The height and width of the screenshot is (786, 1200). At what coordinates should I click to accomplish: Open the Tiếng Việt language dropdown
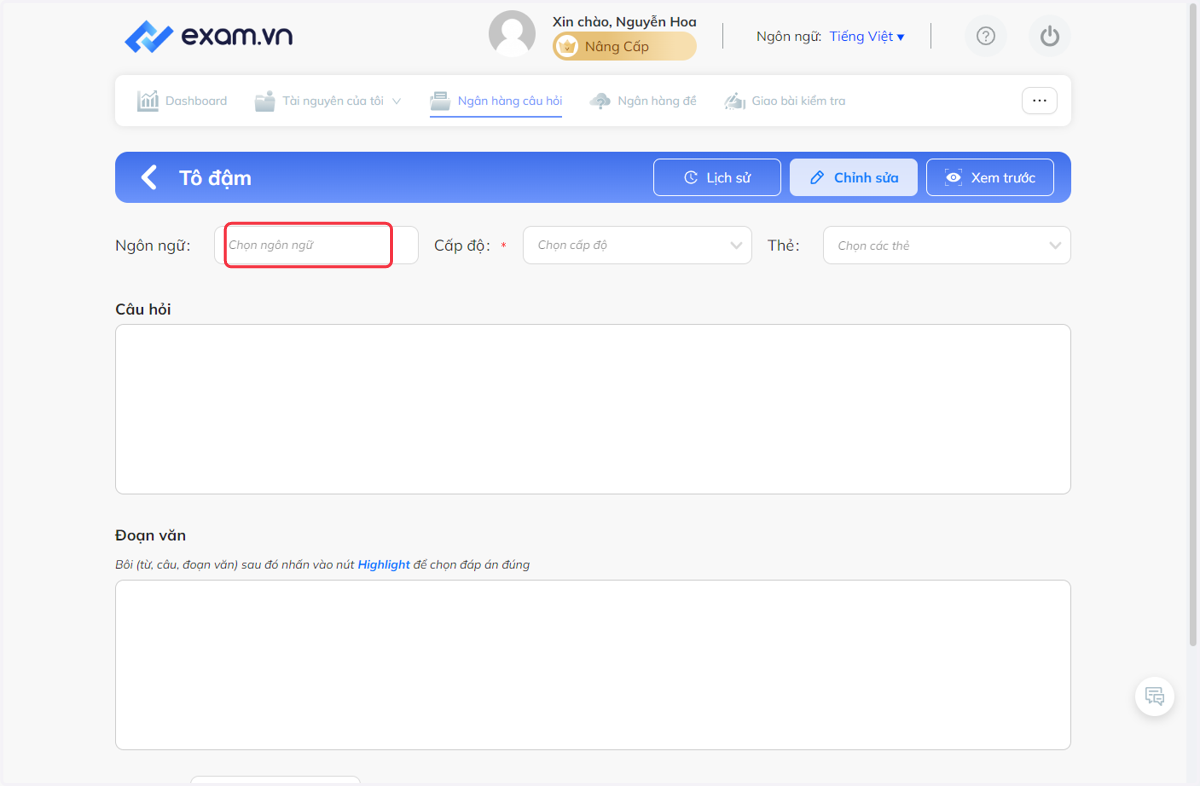[867, 36]
